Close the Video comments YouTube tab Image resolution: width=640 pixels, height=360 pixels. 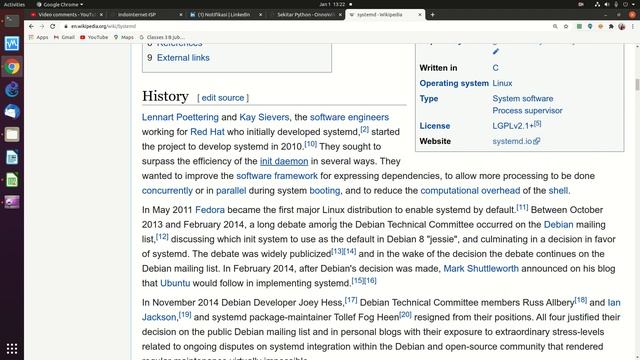click(102, 15)
